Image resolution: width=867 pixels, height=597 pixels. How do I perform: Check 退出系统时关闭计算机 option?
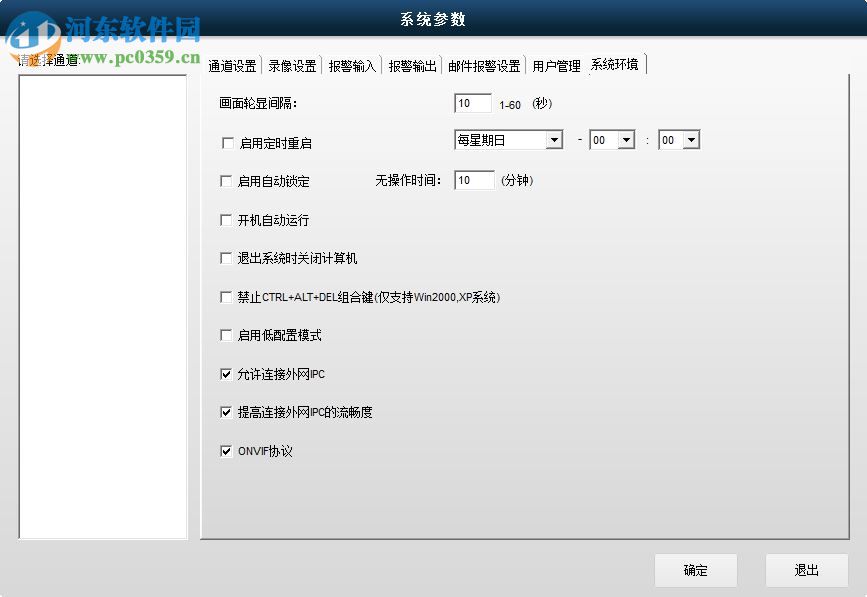coord(227,258)
